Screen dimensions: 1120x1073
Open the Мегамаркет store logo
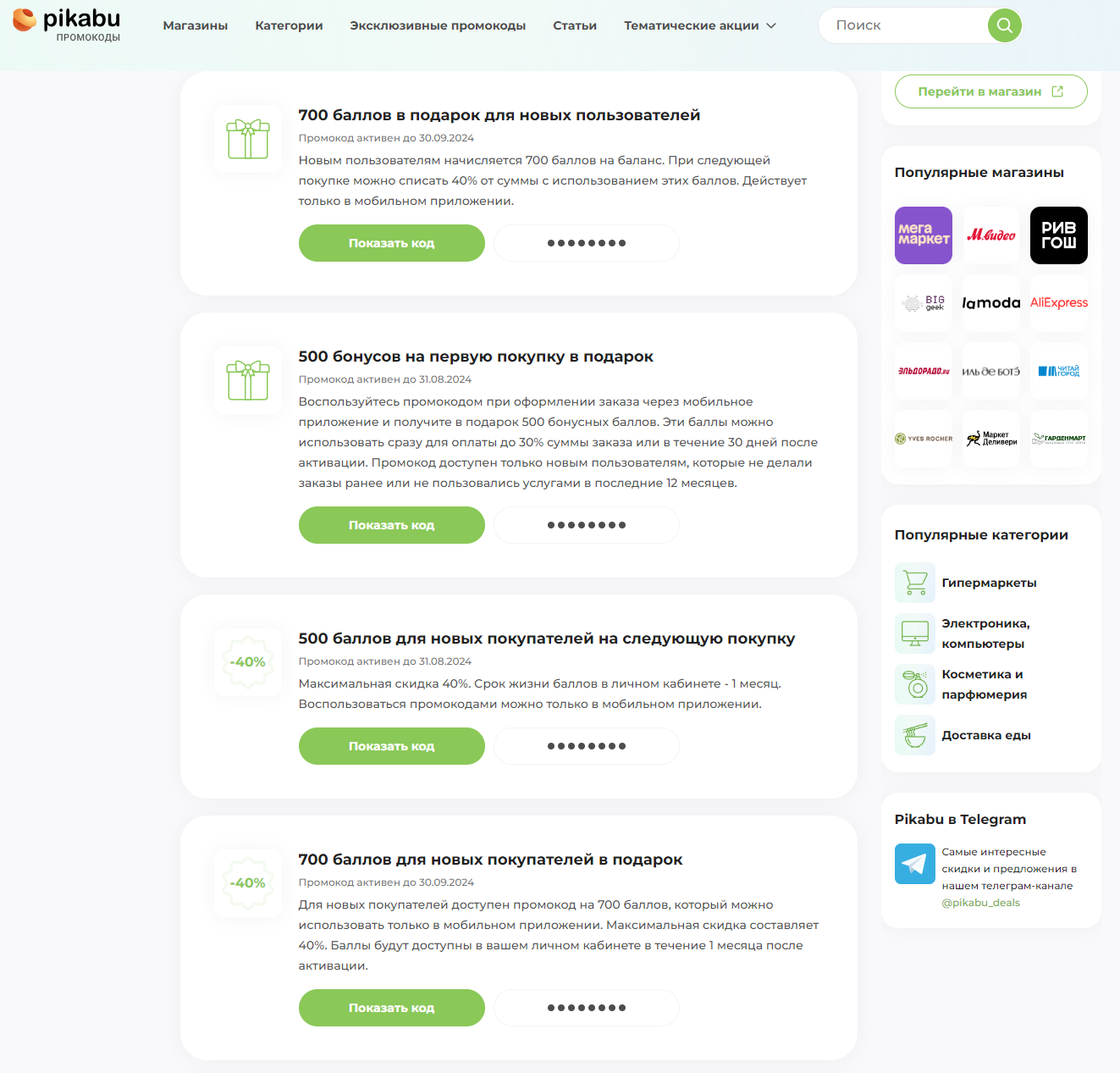tap(924, 235)
